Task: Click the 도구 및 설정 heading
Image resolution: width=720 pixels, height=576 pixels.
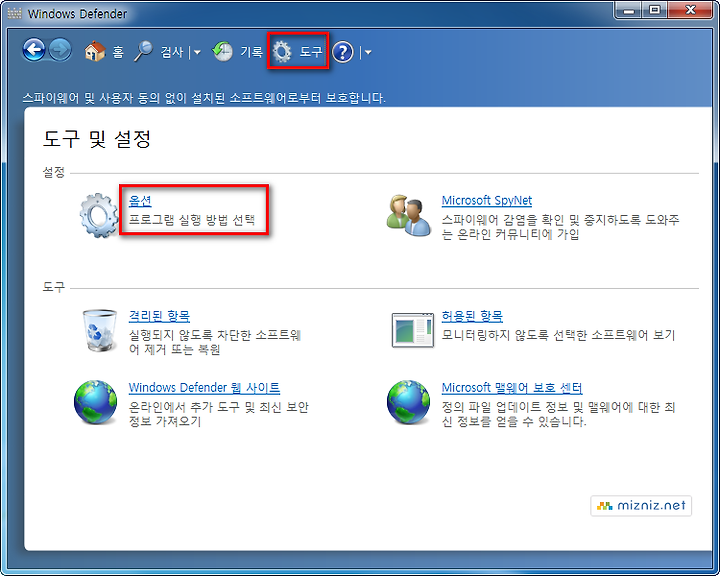Action: 97,139
